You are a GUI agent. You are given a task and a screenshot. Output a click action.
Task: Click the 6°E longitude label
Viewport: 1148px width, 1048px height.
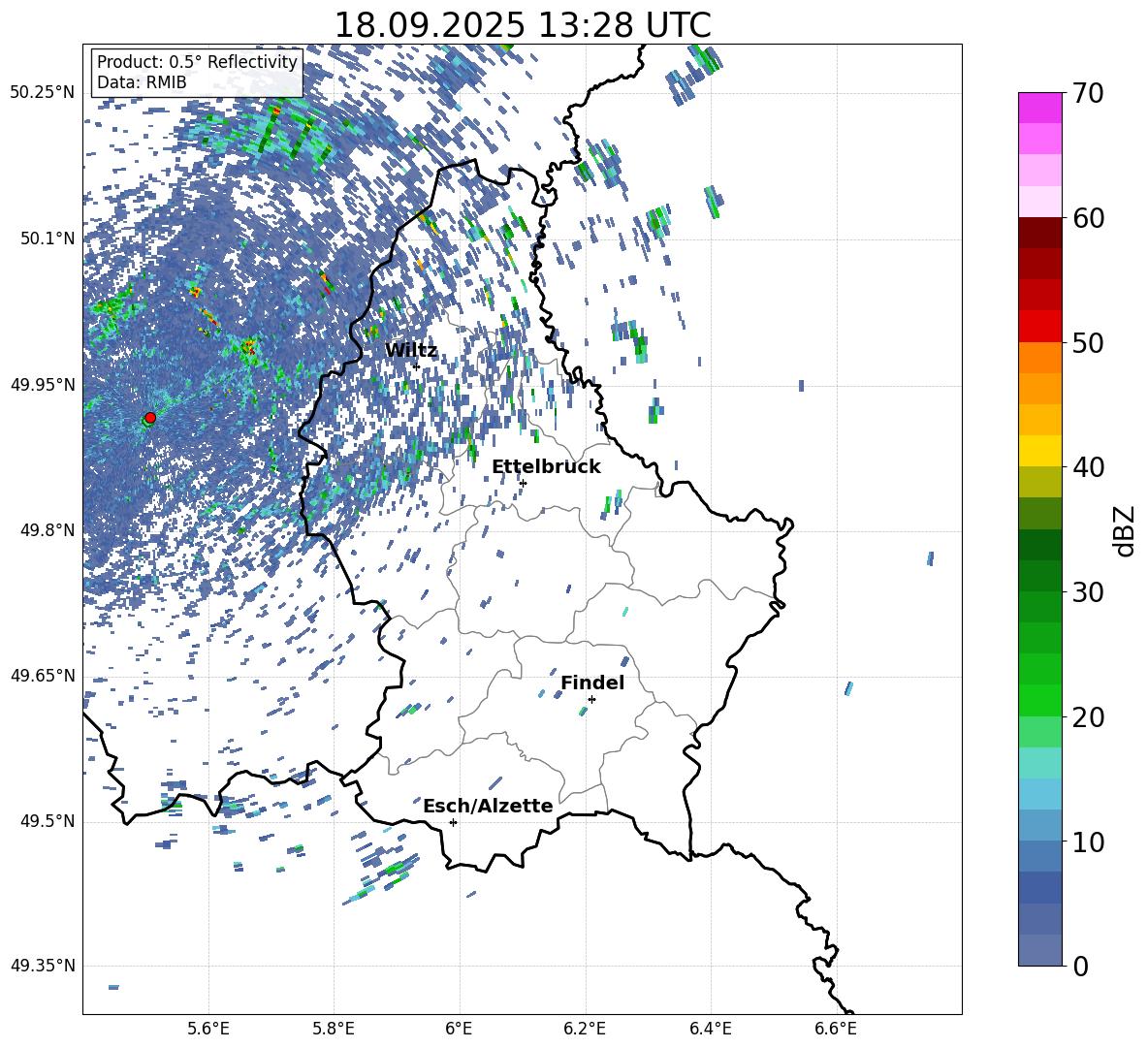click(x=459, y=1029)
